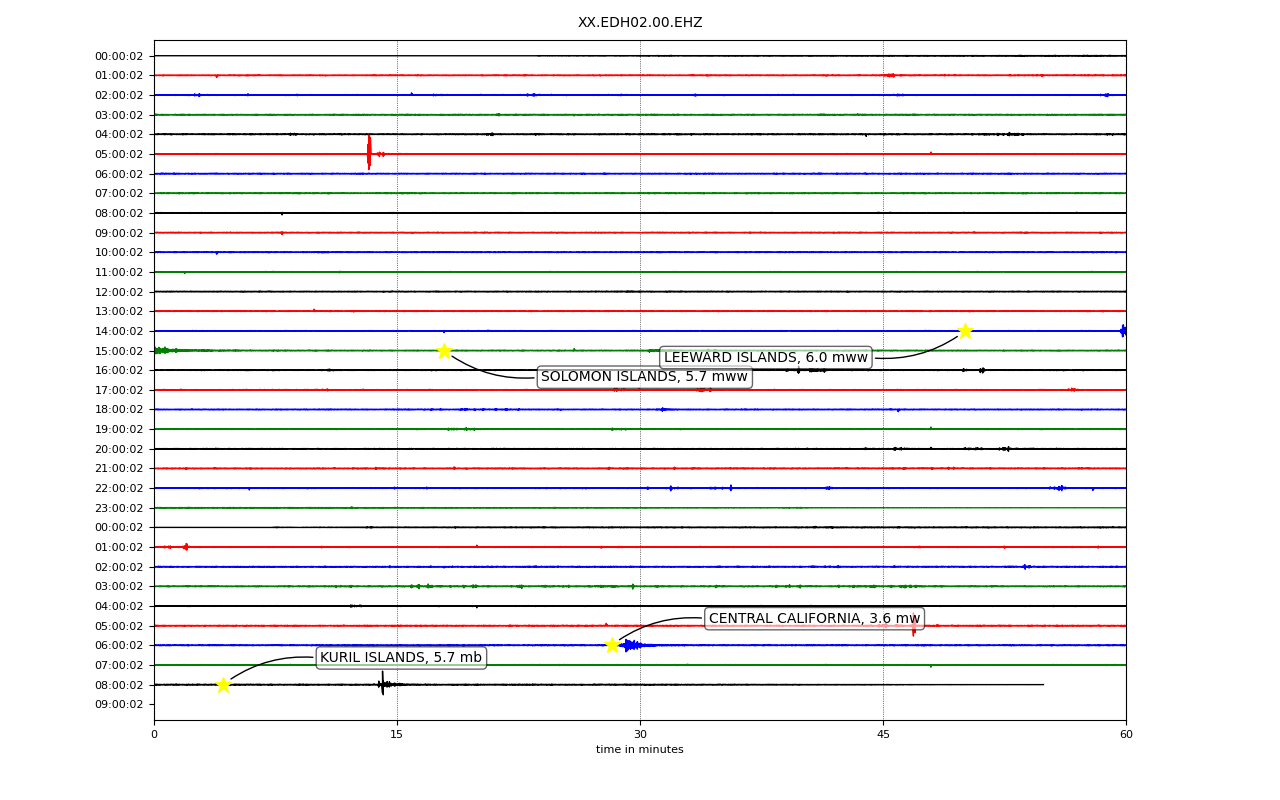Click the Central California yellow star marker
This screenshot has width=1280, height=800.
612,645
